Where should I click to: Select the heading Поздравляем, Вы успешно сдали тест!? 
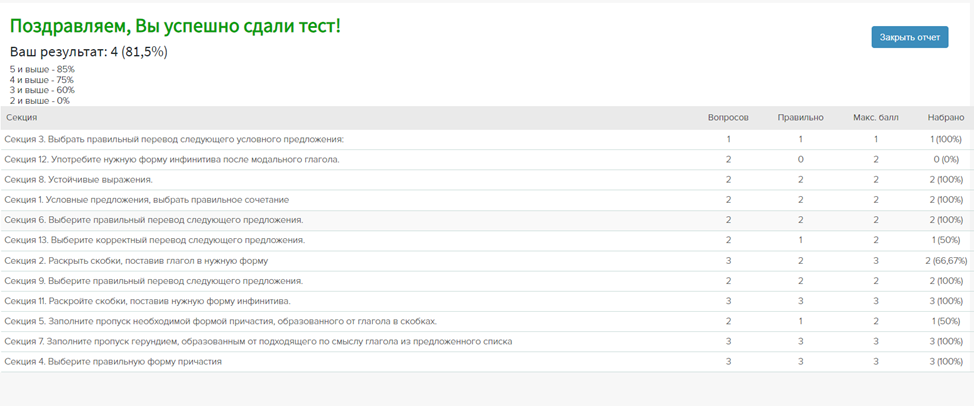[x=175, y=27]
